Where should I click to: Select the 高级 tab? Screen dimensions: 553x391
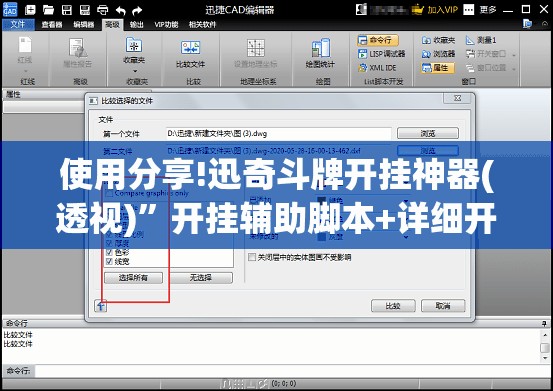pos(112,24)
